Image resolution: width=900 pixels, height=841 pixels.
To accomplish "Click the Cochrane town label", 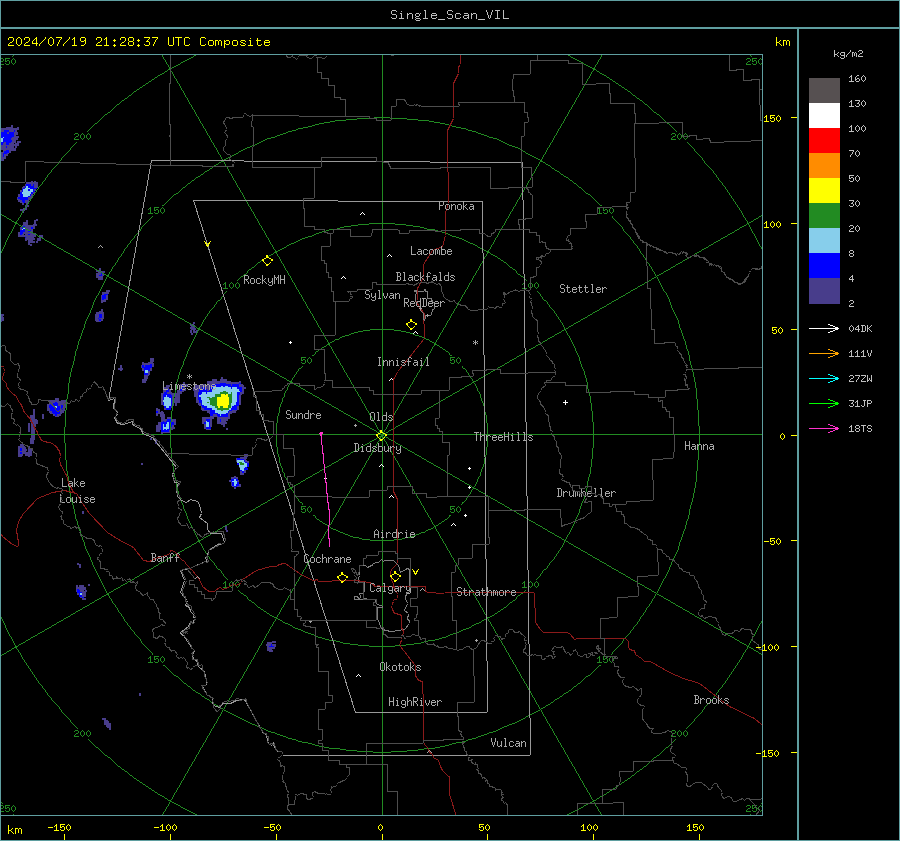I will [327, 559].
